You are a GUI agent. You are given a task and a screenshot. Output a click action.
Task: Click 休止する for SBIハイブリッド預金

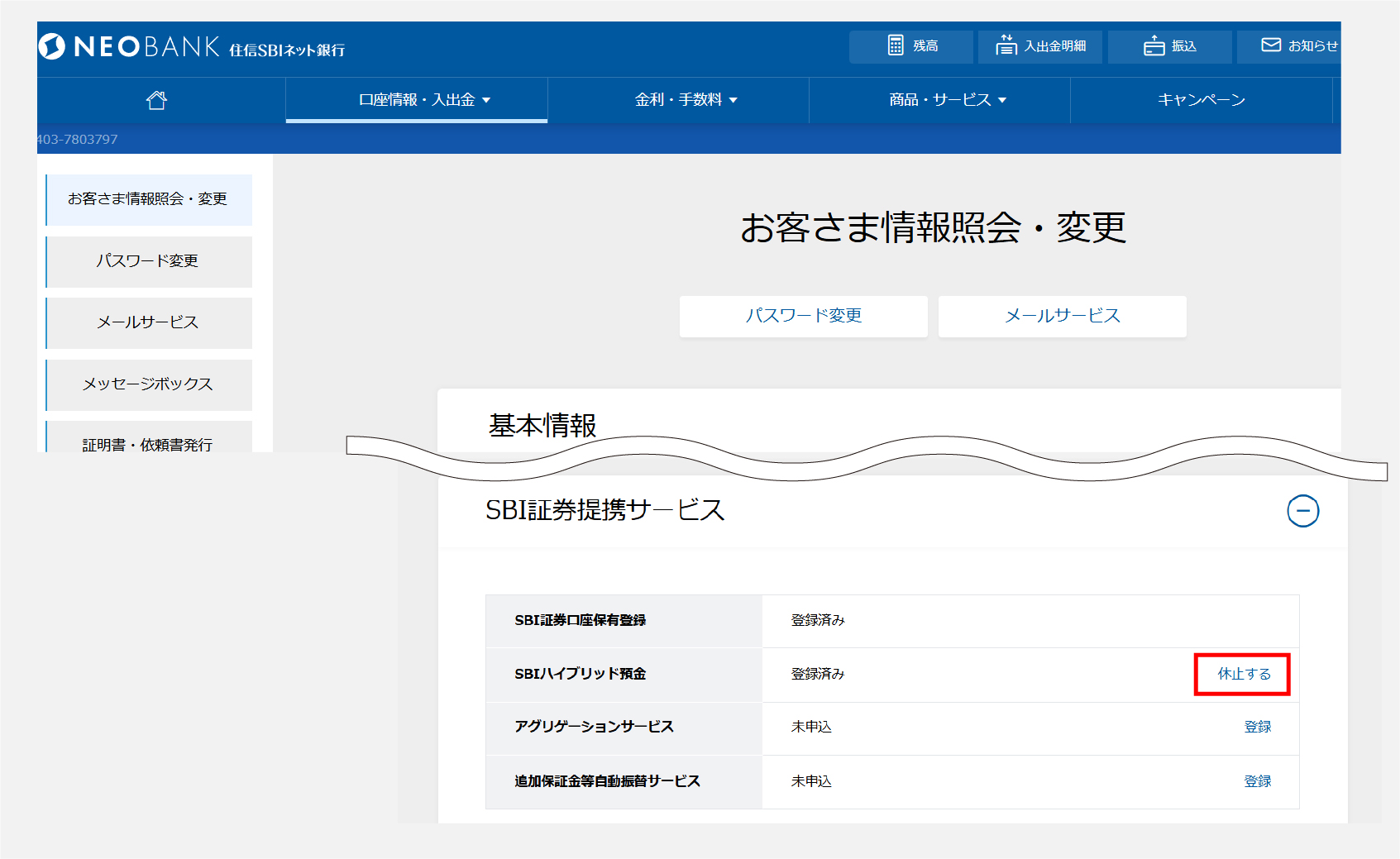click(1243, 674)
